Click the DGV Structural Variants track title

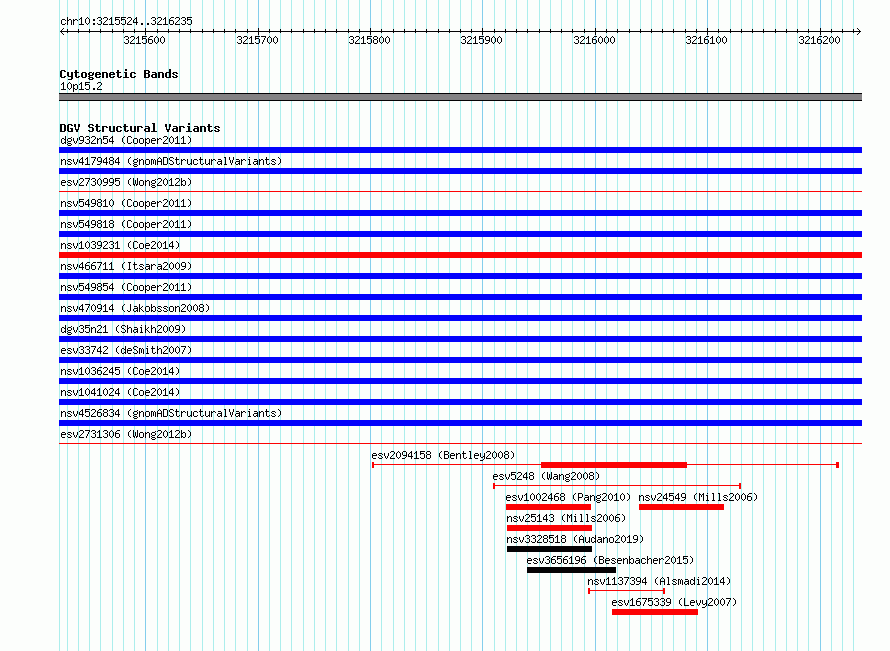[x=140, y=128]
